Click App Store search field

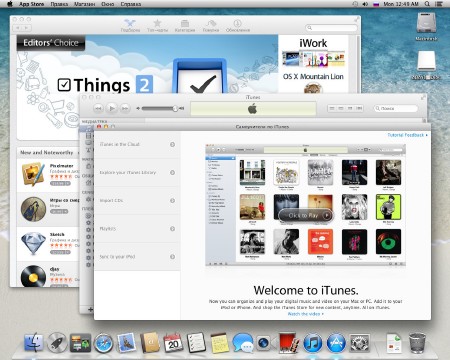point(331,28)
